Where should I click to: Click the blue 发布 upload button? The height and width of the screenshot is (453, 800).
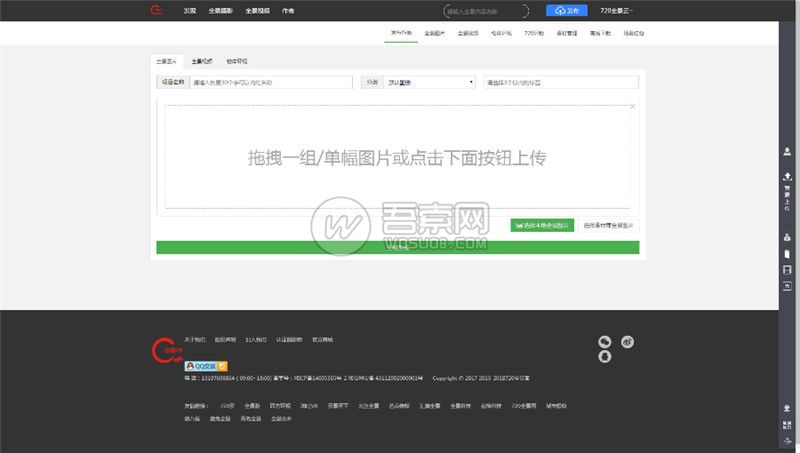point(566,11)
